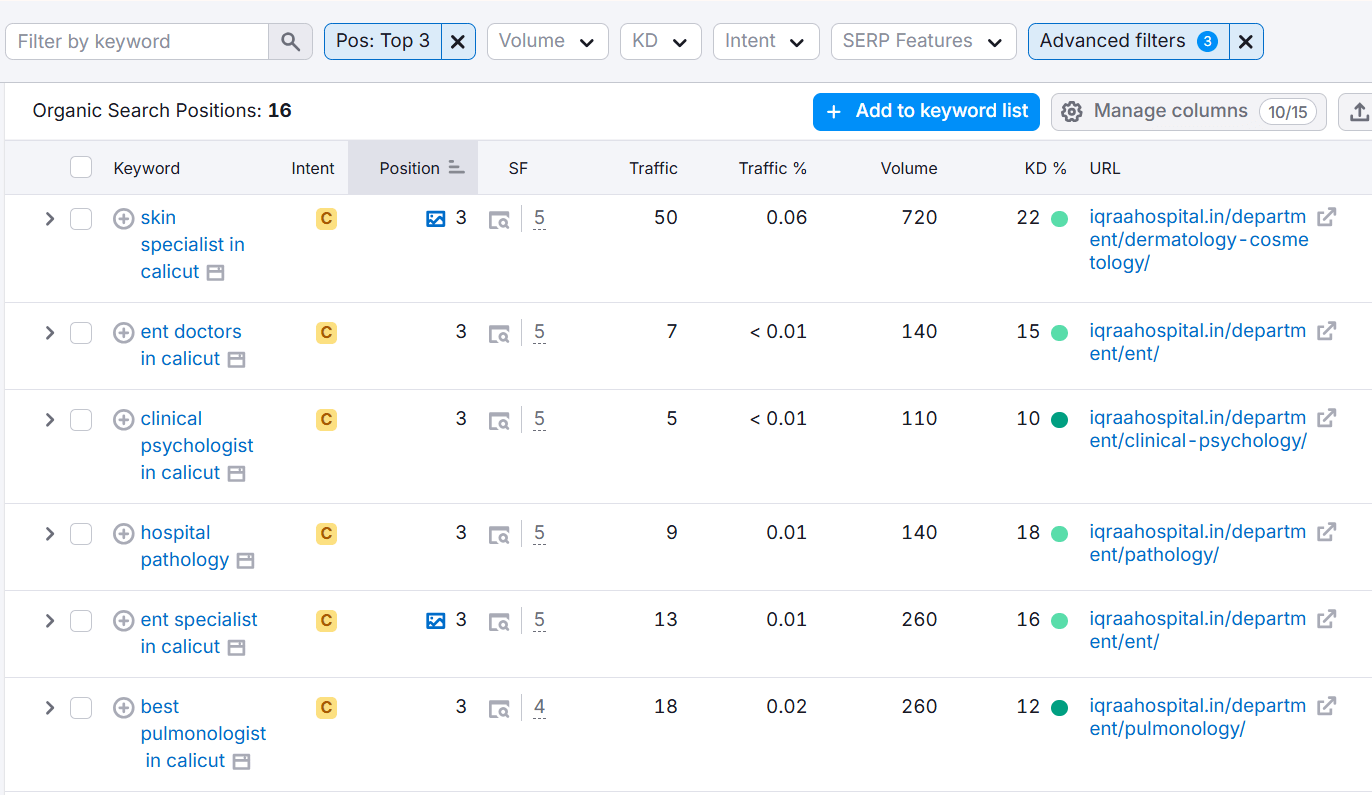Screen dimensions: 1372x795
Task: Click green KD difficulty dot for ent doctors
Action: click(x=1059, y=333)
